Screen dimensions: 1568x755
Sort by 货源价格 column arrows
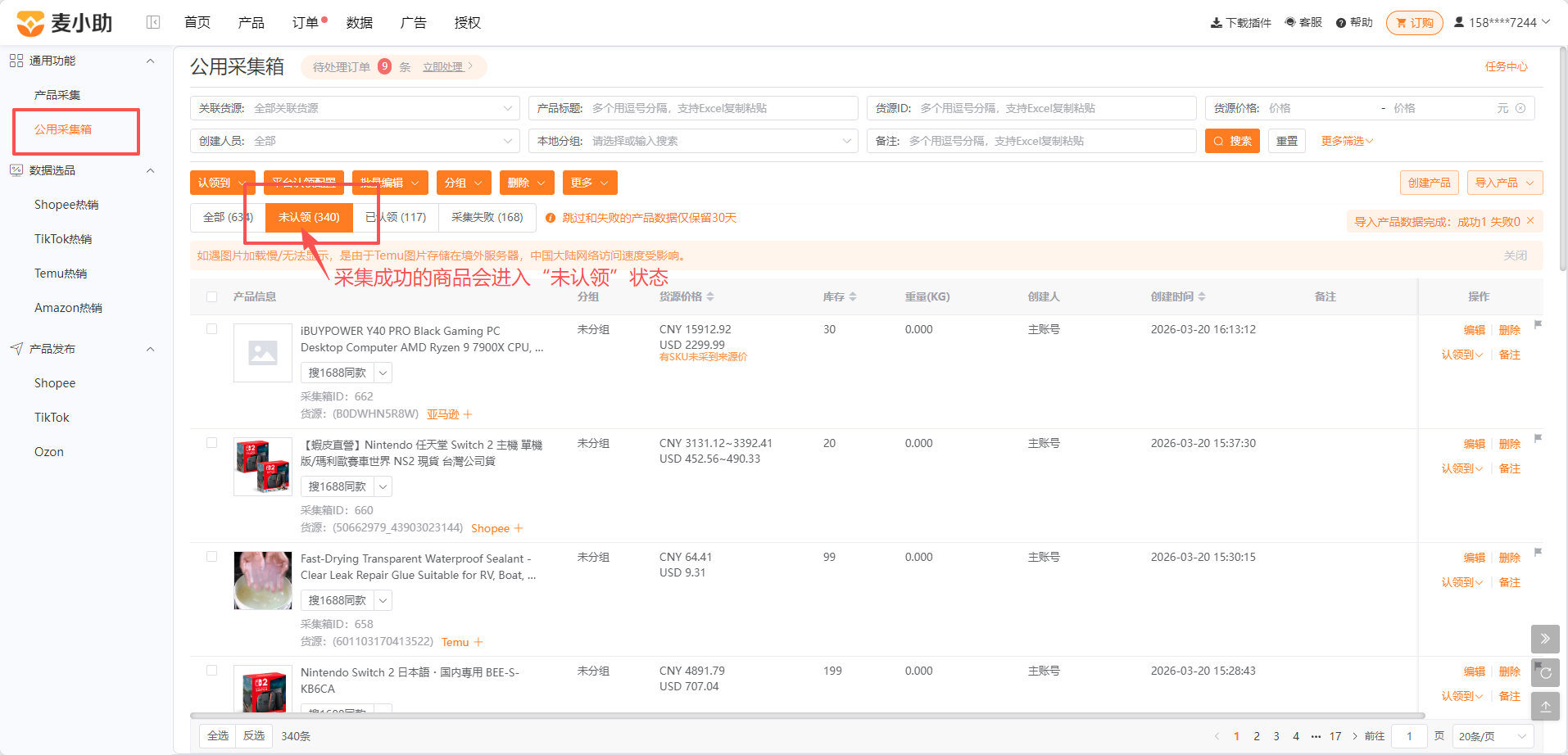click(710, 296)
